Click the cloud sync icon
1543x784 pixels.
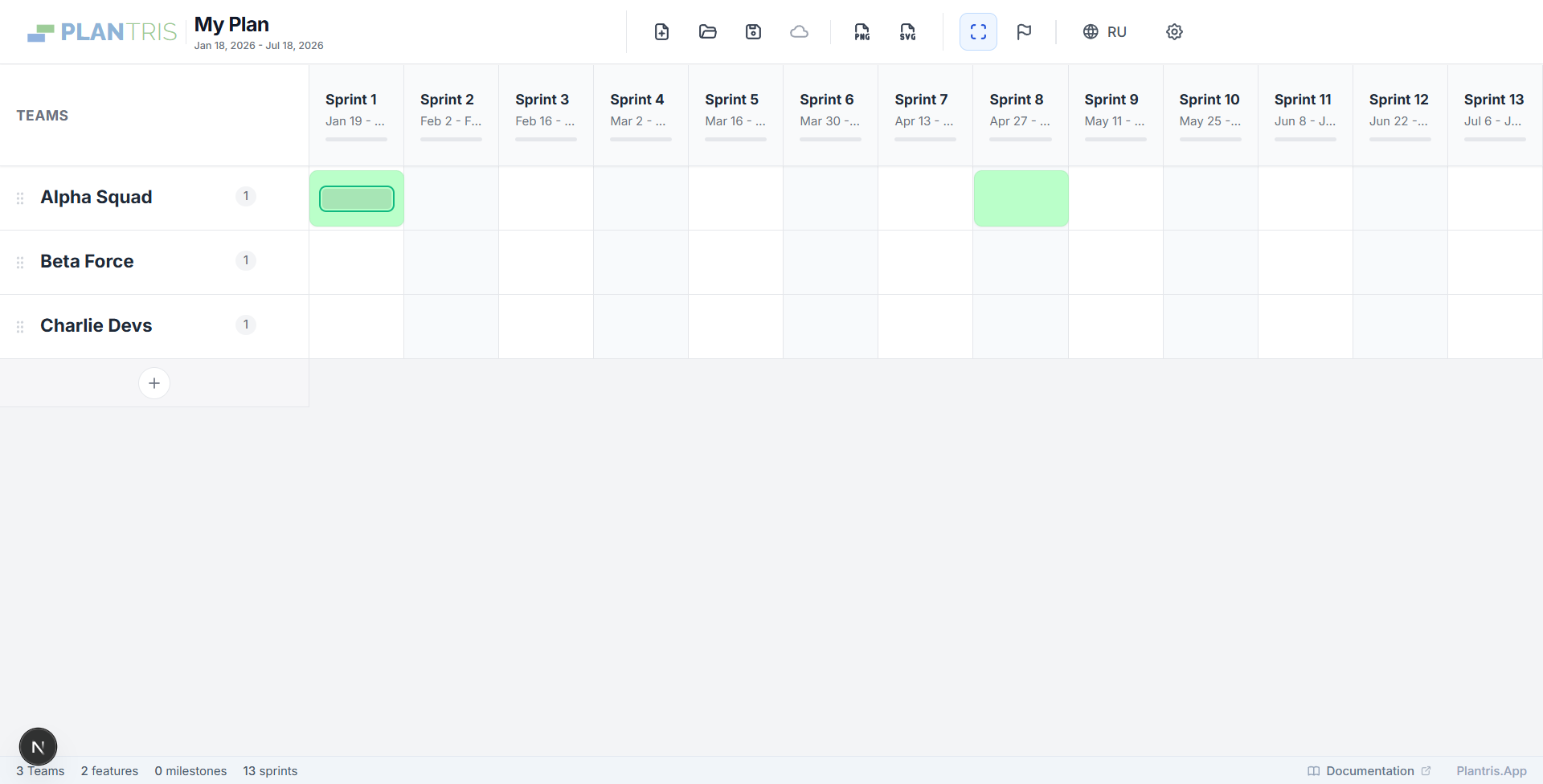[799, 32]
